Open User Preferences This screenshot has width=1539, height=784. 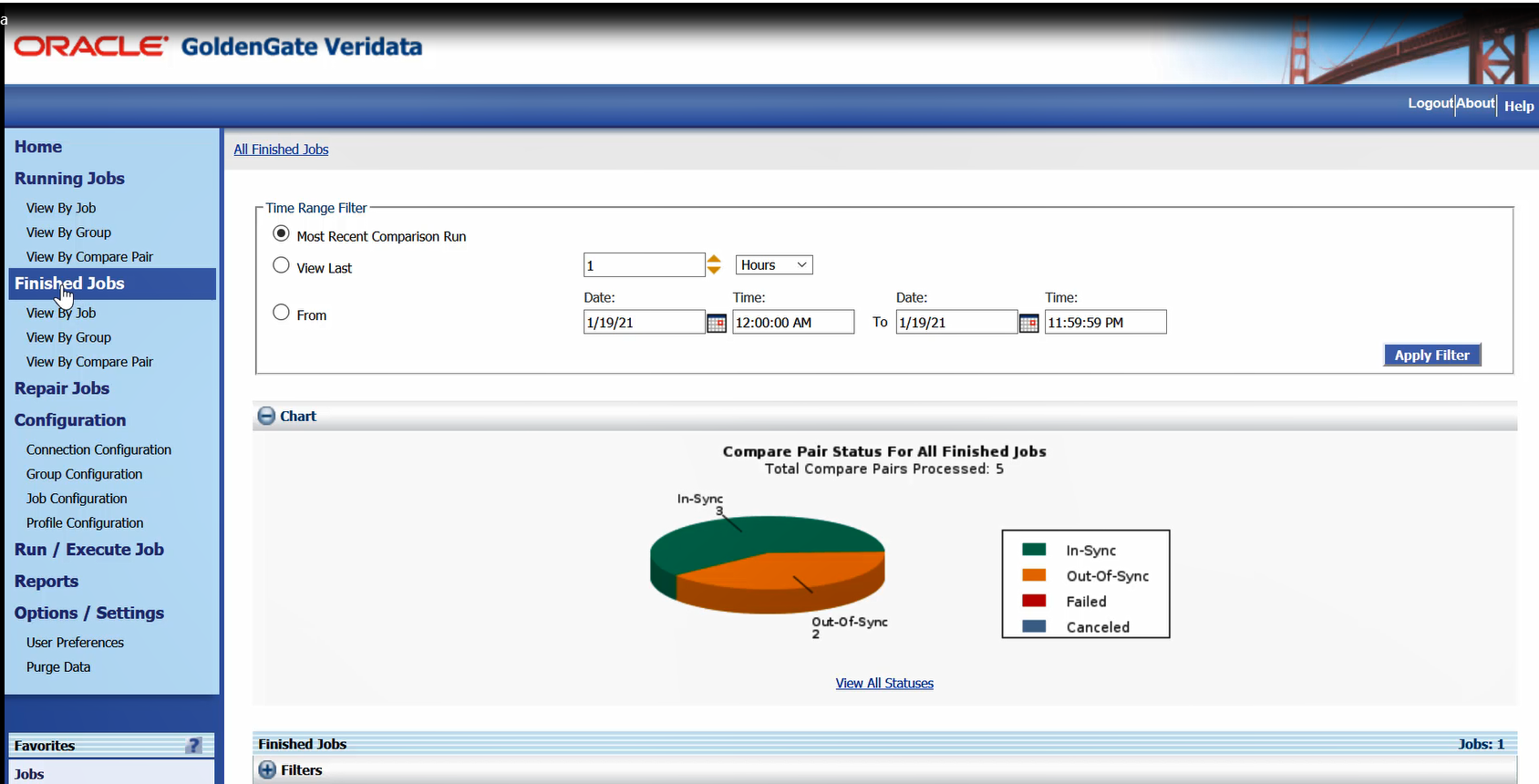point(75,643)
